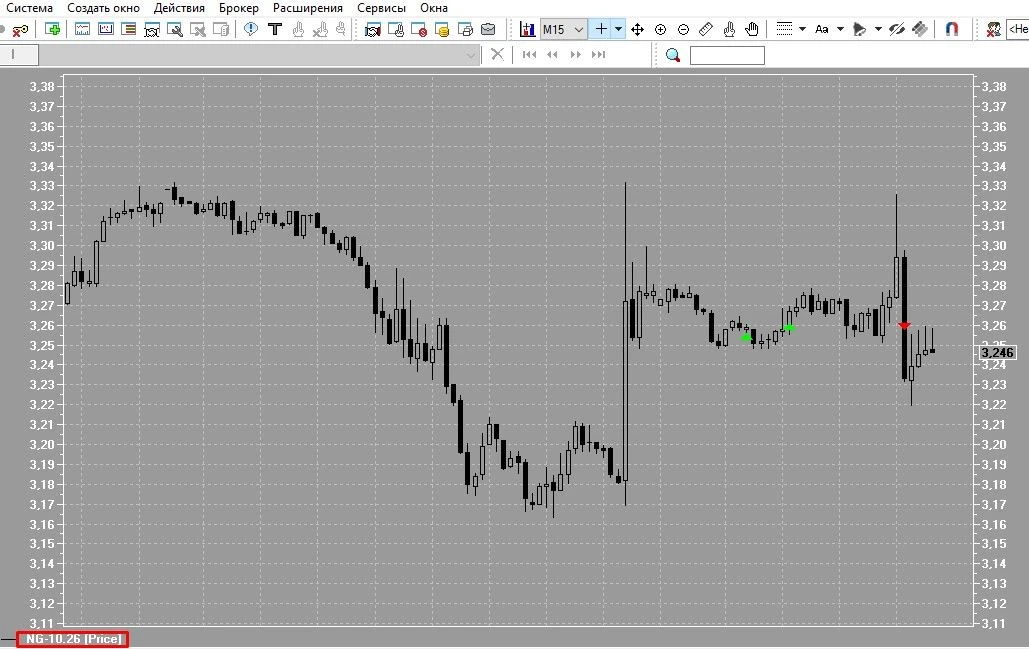The height and width of the screenshot is (649, 1029).
Task: Select the open hand pan tool
Action: [752, 30]
